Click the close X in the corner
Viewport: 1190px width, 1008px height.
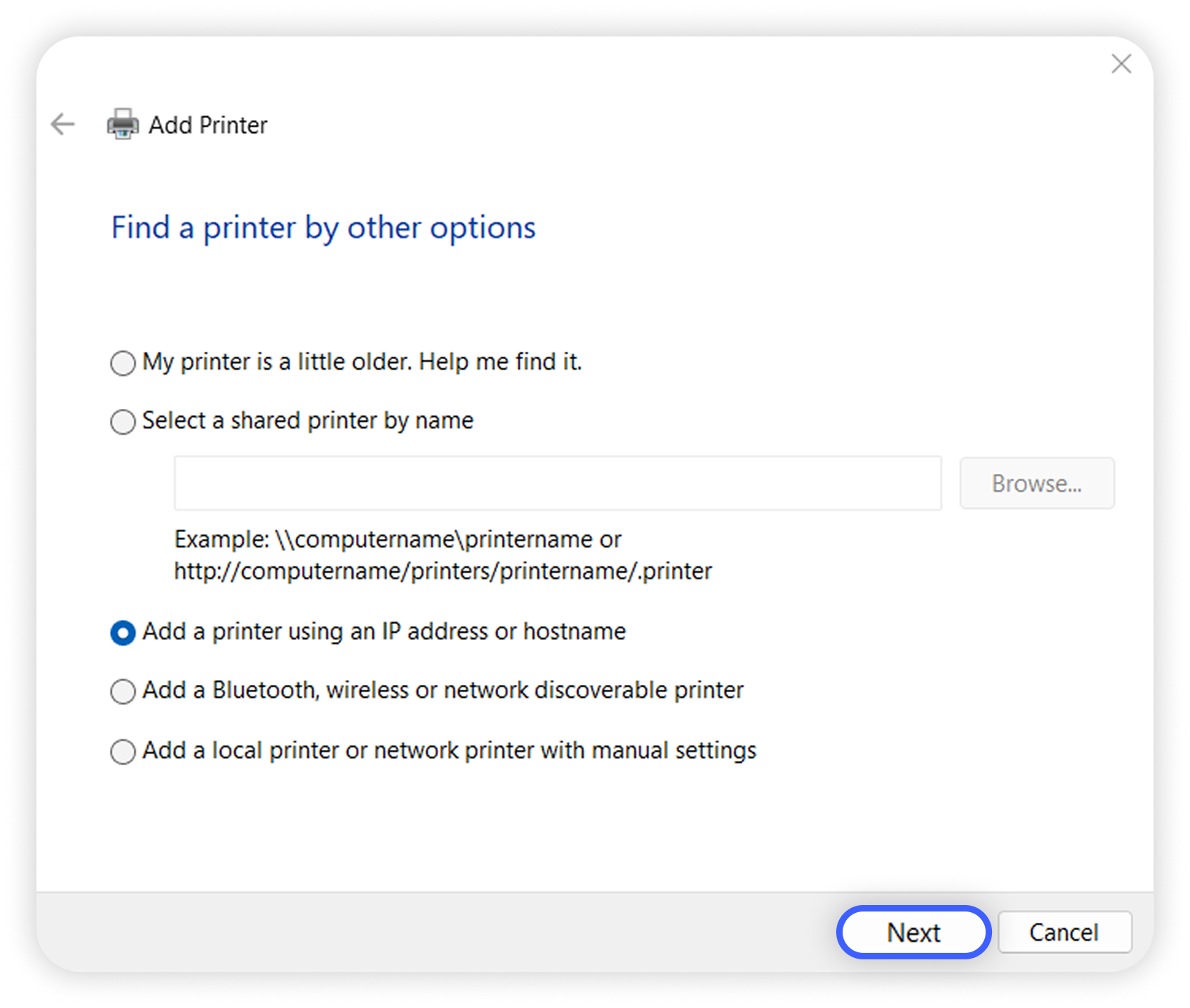[1121, 64]
